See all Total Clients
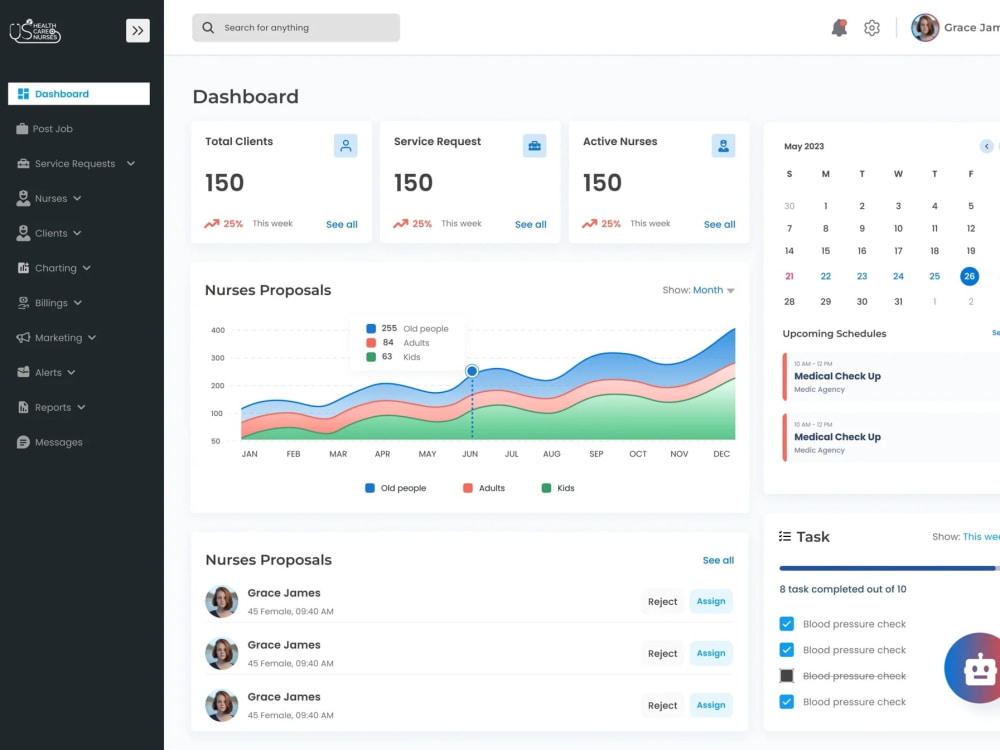The image size is (1000, 750). (x=342, y=224)
